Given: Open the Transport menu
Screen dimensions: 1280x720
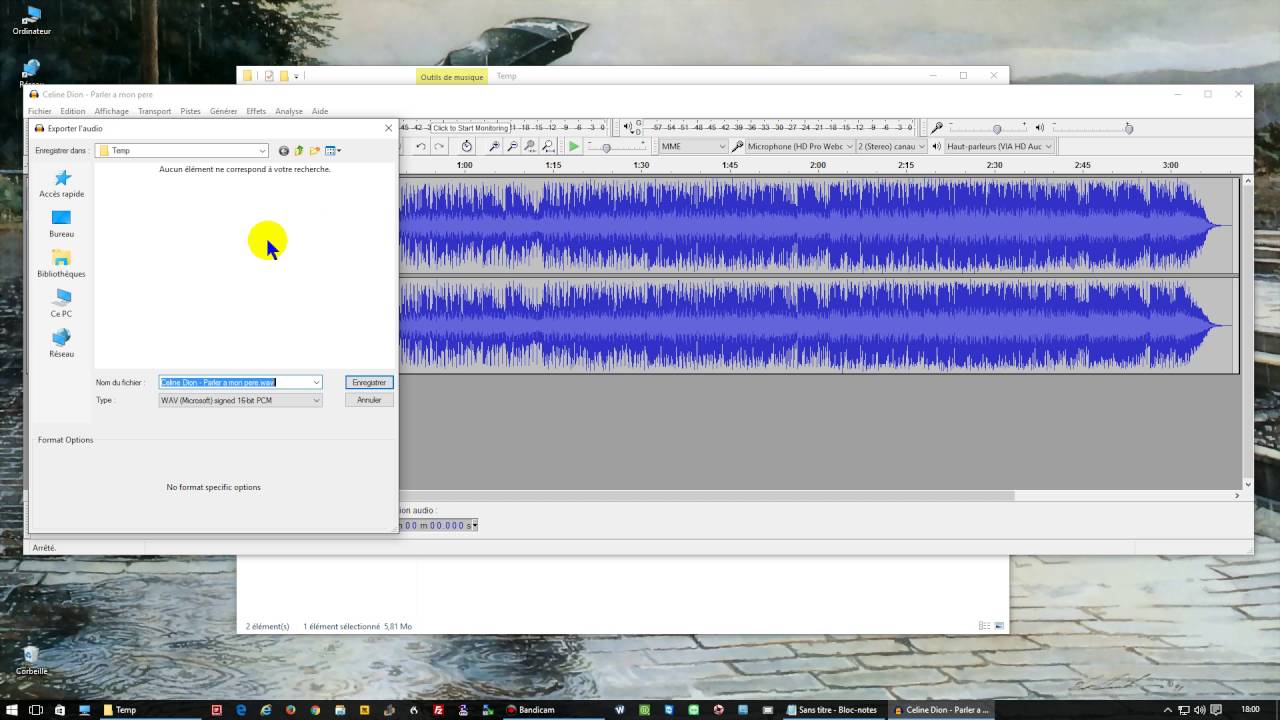Looking at the screenshot, I should (155, 111).
